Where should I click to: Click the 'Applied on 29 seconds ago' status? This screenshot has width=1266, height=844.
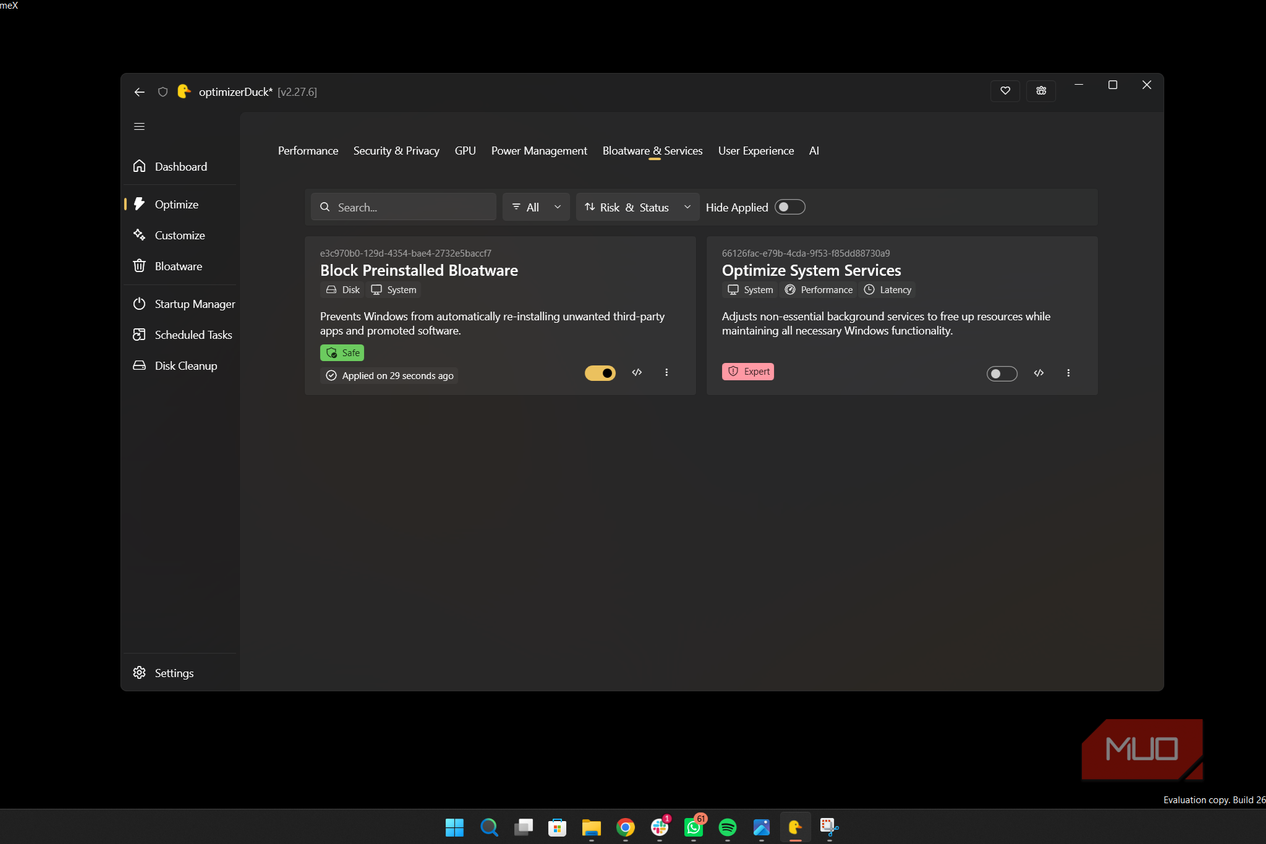(x=389, y=376)
